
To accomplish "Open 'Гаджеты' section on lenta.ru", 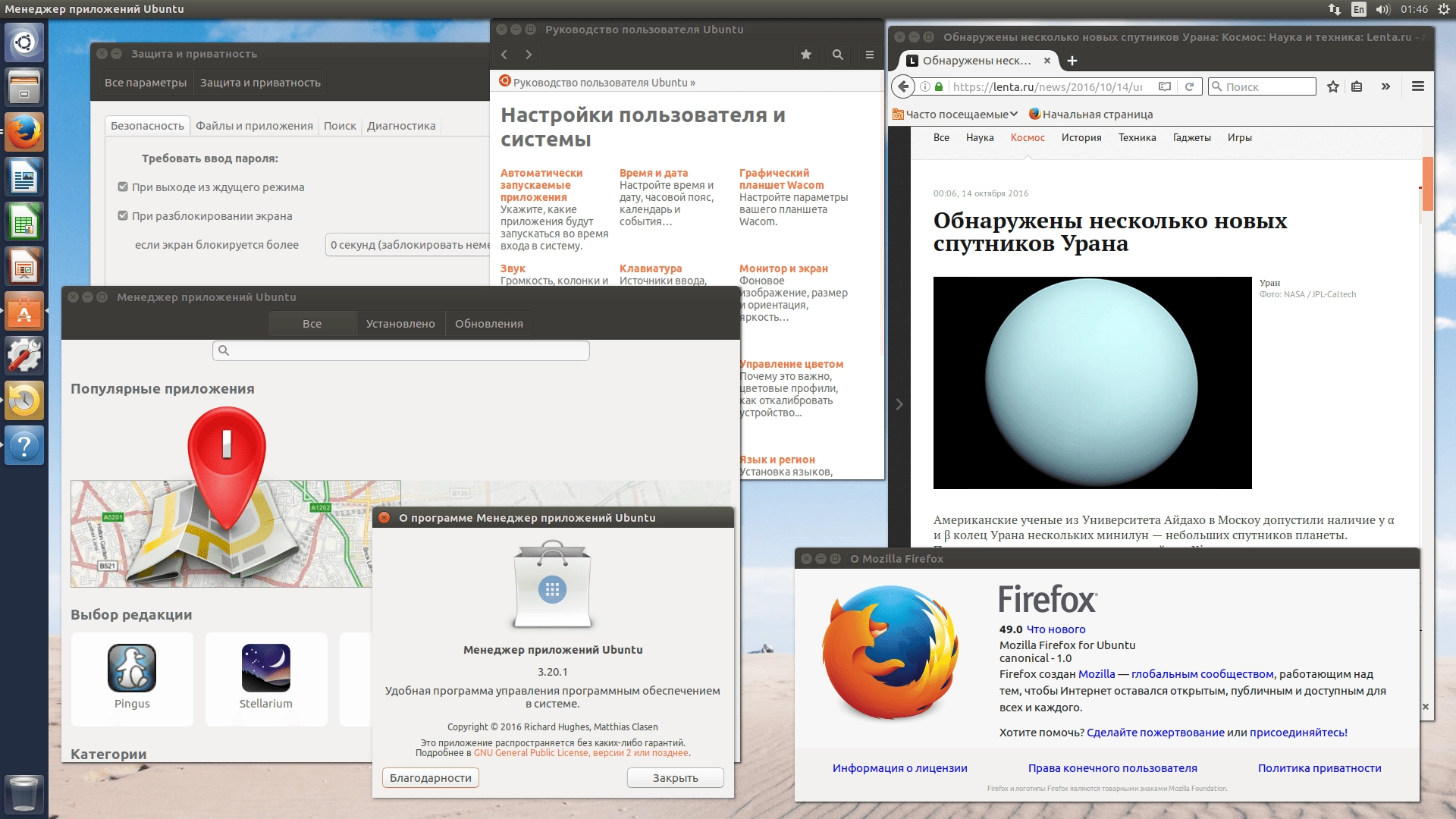I will pyautogui.click(x=1191, y=137).
